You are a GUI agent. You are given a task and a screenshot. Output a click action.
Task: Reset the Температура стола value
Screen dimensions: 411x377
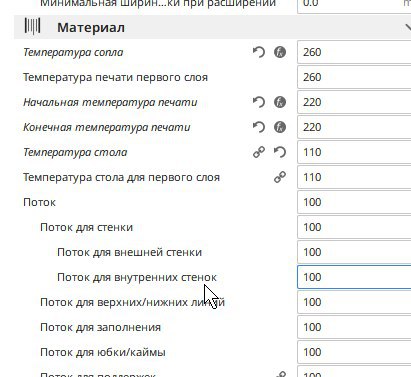280,152
